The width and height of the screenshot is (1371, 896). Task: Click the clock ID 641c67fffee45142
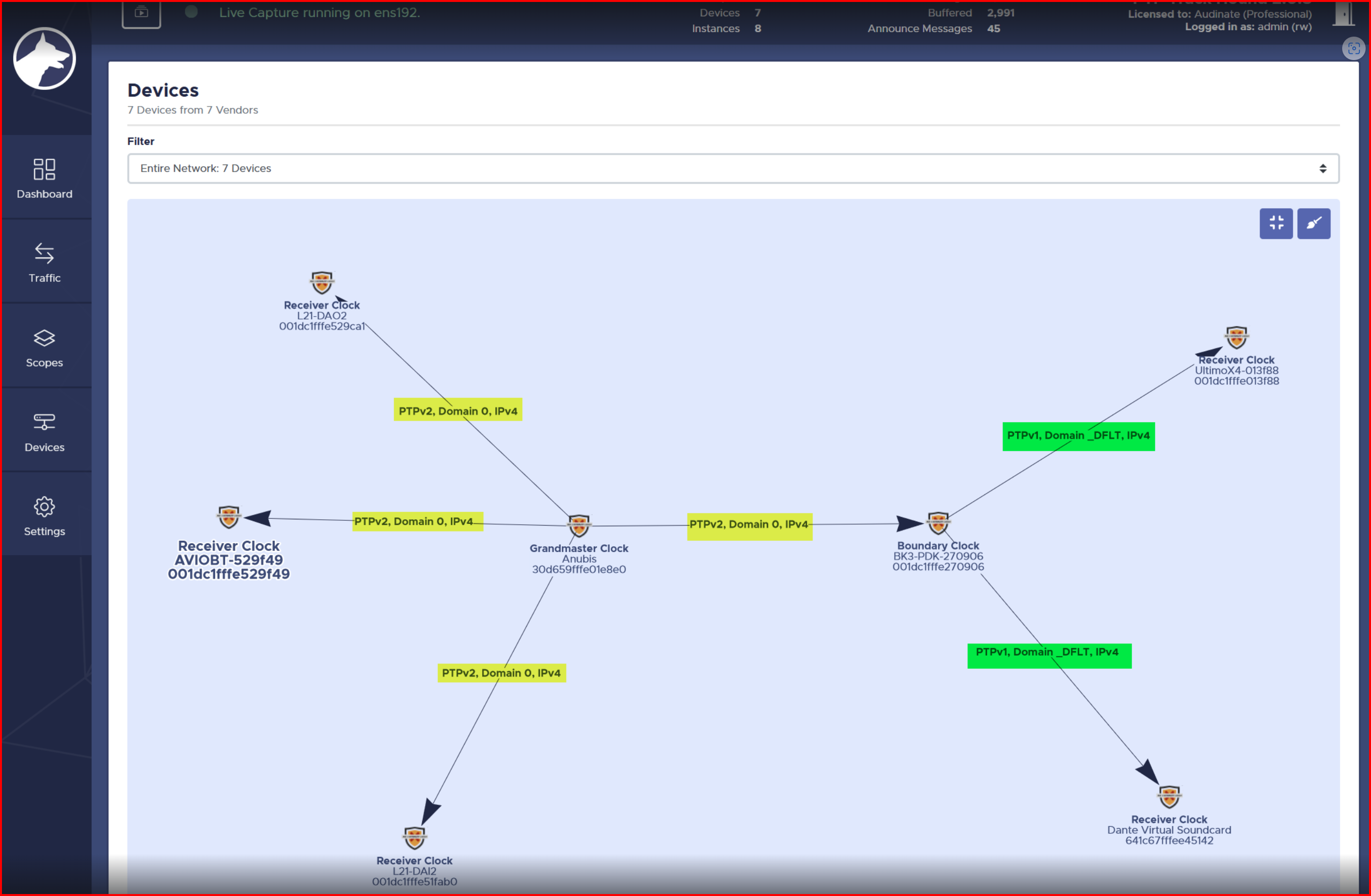tap(1169, 841)
